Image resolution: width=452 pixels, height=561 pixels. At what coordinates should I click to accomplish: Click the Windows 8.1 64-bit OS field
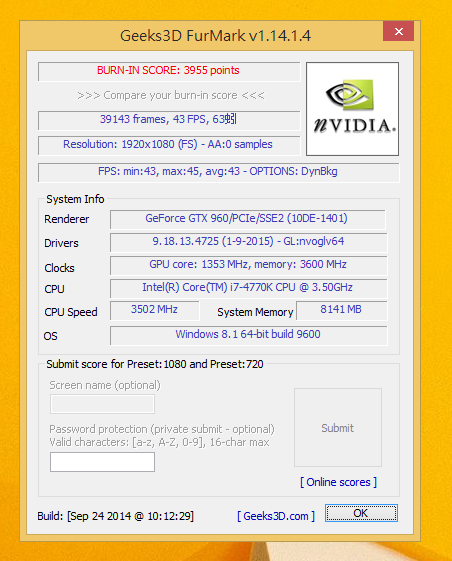click(x=248, y=335)
